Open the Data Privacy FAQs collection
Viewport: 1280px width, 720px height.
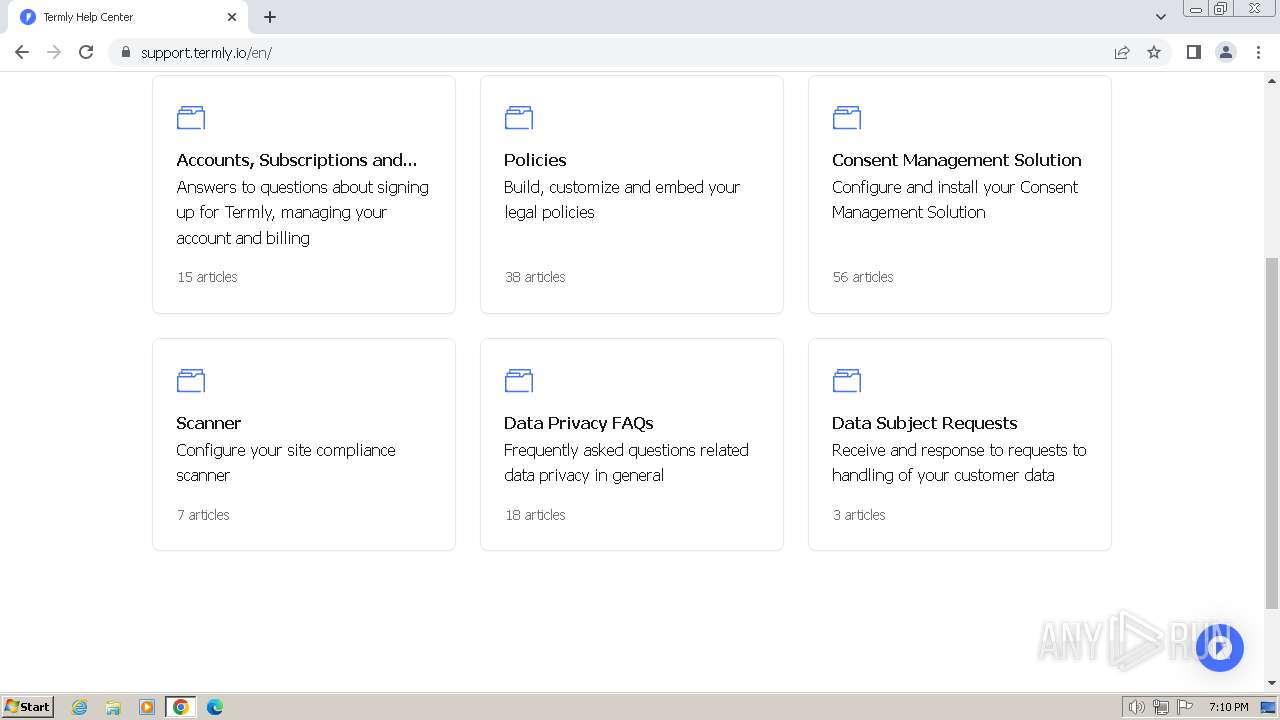pos(578,423)
